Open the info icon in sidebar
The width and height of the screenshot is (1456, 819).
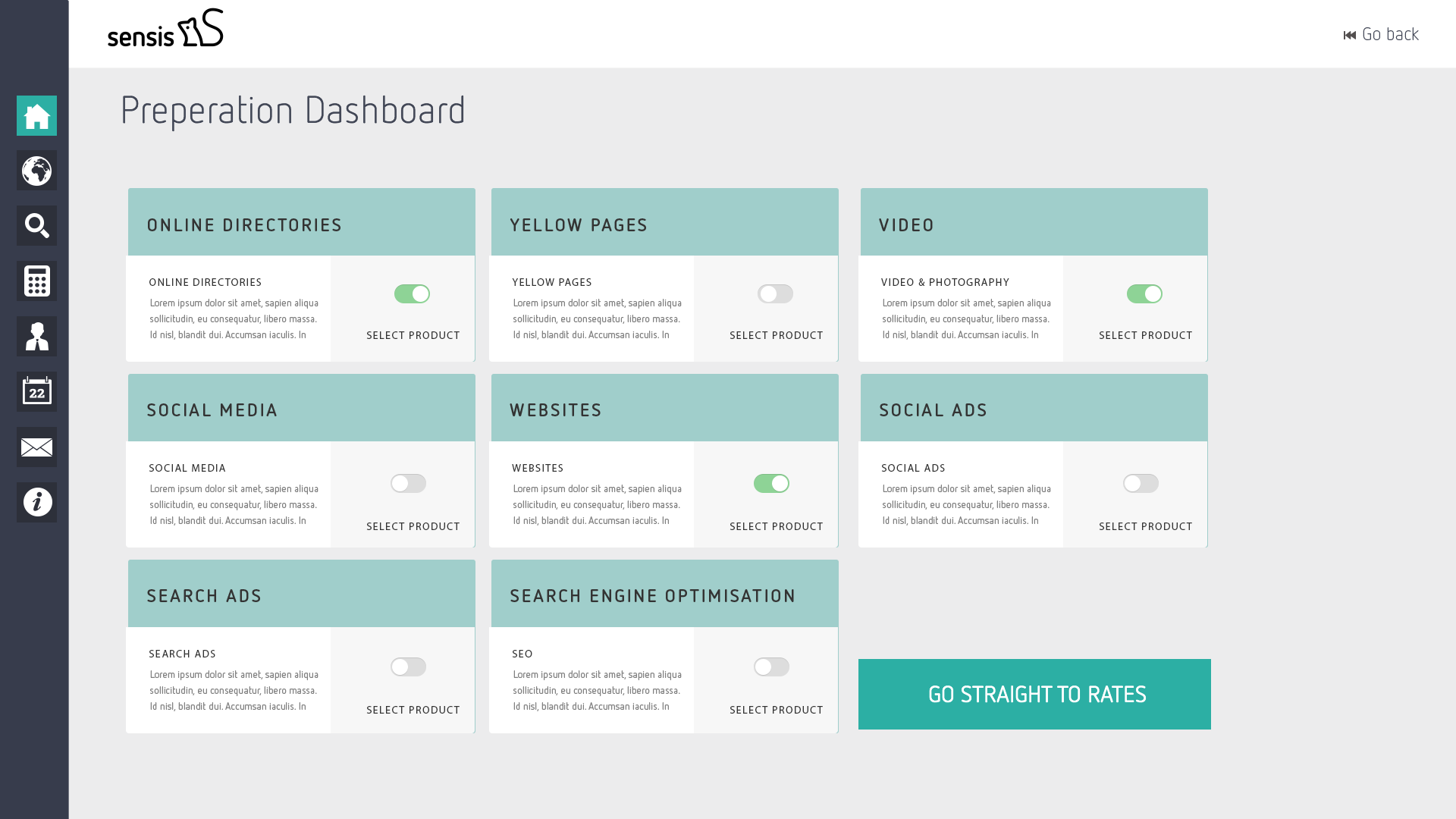pos(36,502)
